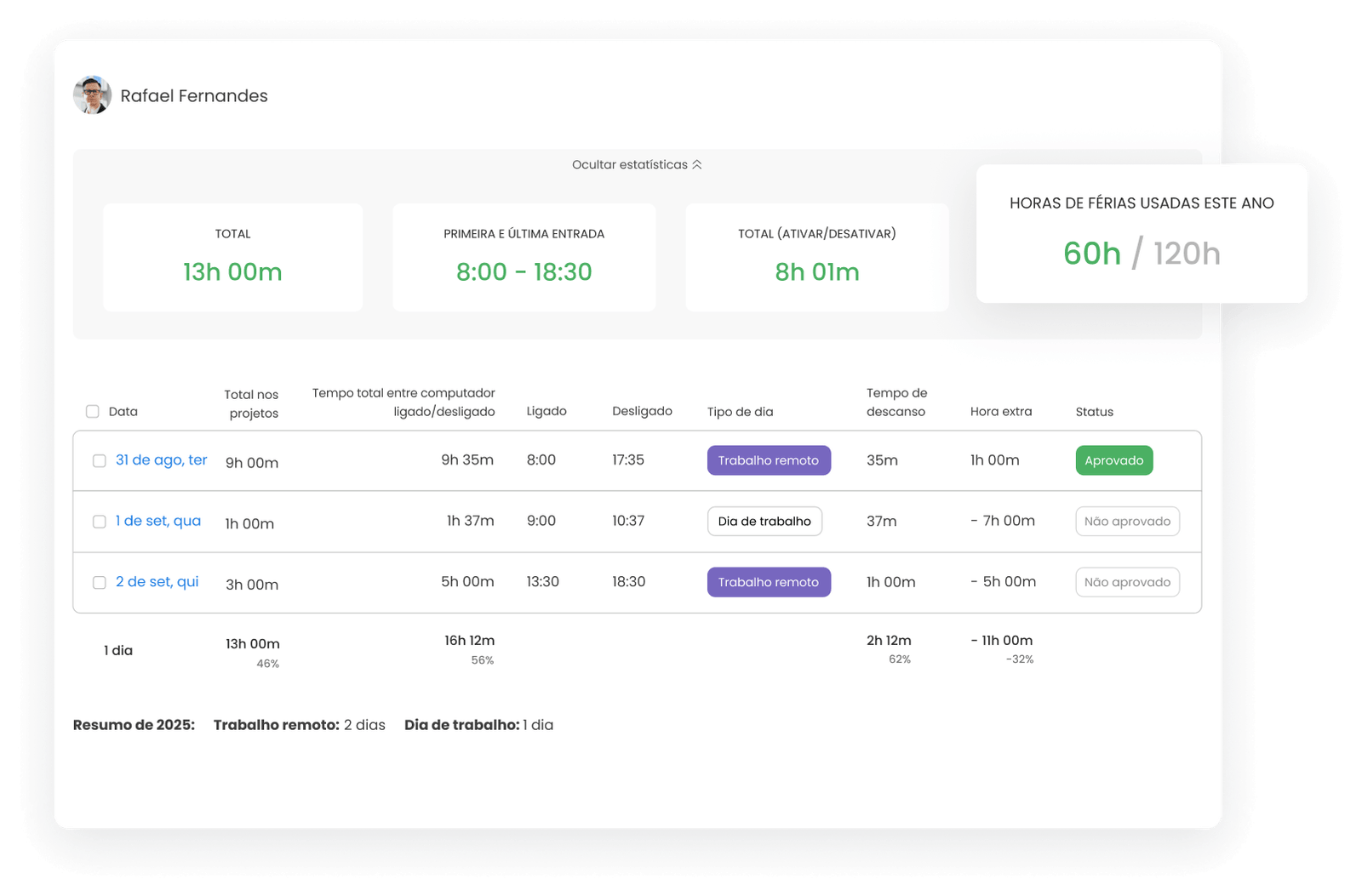1362x896 pixels.
Task: Toggle the select-all checkbox beside Data
Action: pos(93,412)
